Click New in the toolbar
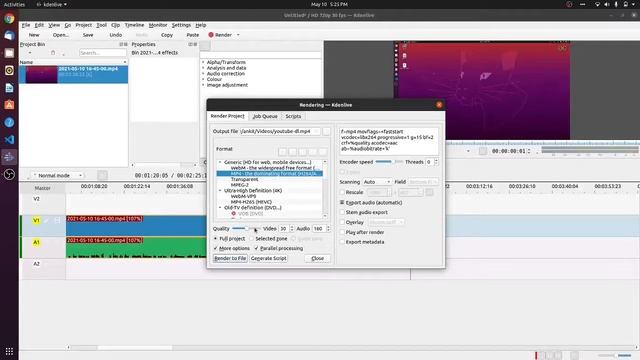This screenshot has height=360, width=640. [34, 35]
